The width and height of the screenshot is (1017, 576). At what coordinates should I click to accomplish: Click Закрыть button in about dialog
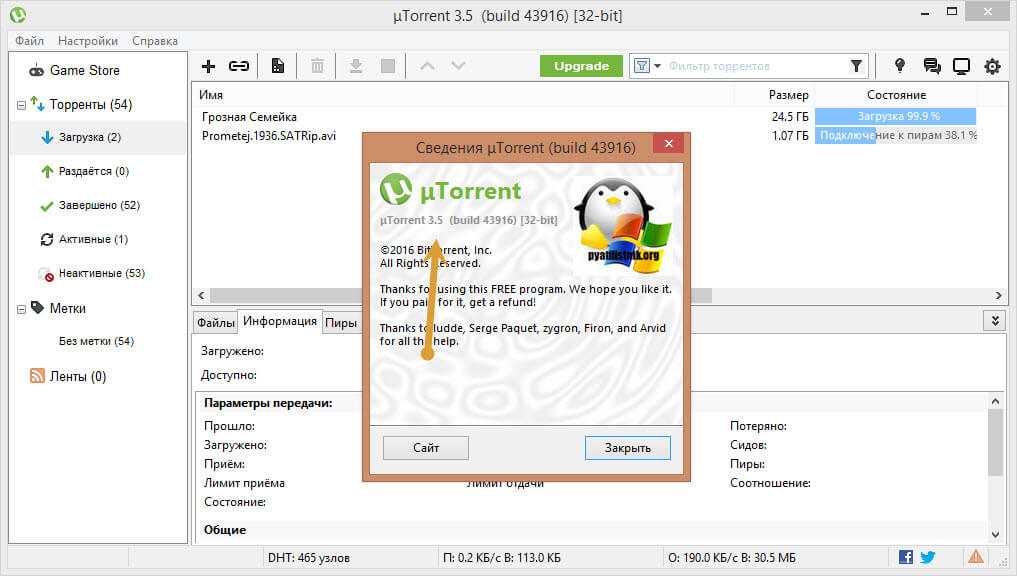click(x=627, y=448)
